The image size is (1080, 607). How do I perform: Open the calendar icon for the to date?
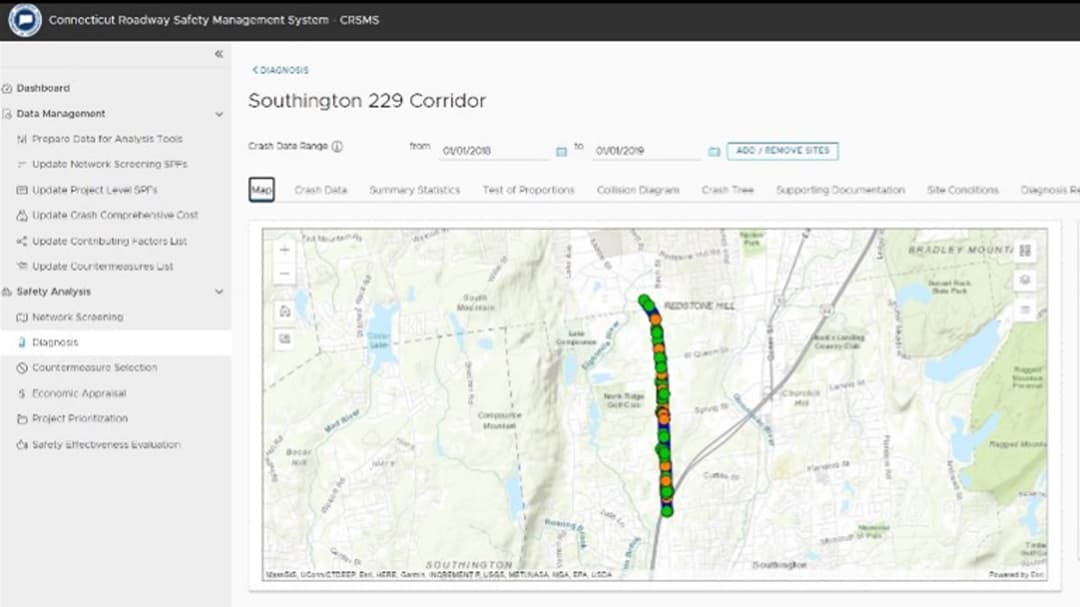(x=714, y=148)
